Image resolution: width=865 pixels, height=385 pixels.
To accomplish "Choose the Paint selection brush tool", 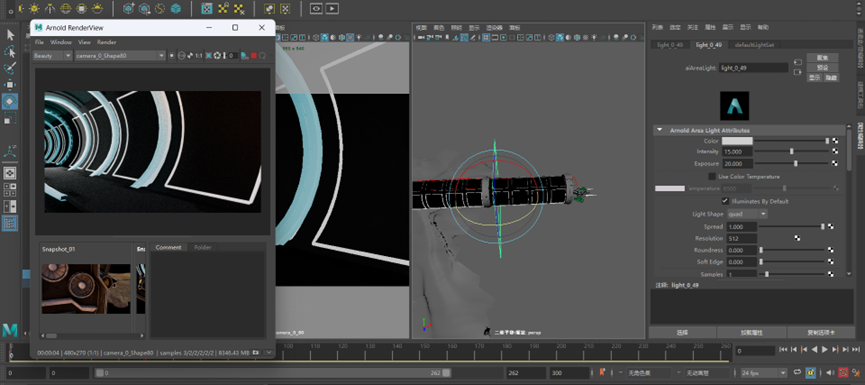I will pyautogui.click(x=10, y=68).
